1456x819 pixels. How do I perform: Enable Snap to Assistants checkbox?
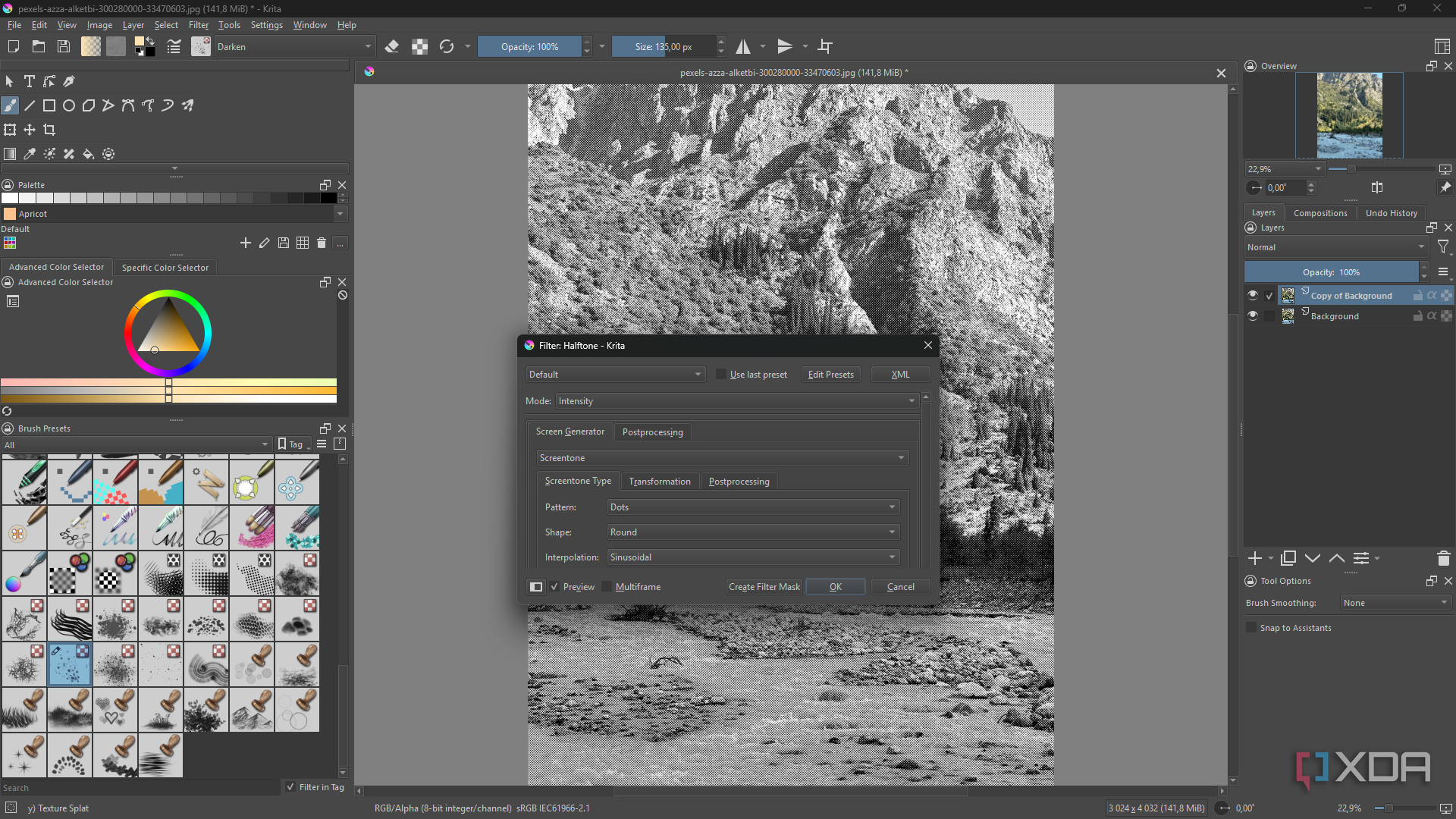(x=1251, y=628)
